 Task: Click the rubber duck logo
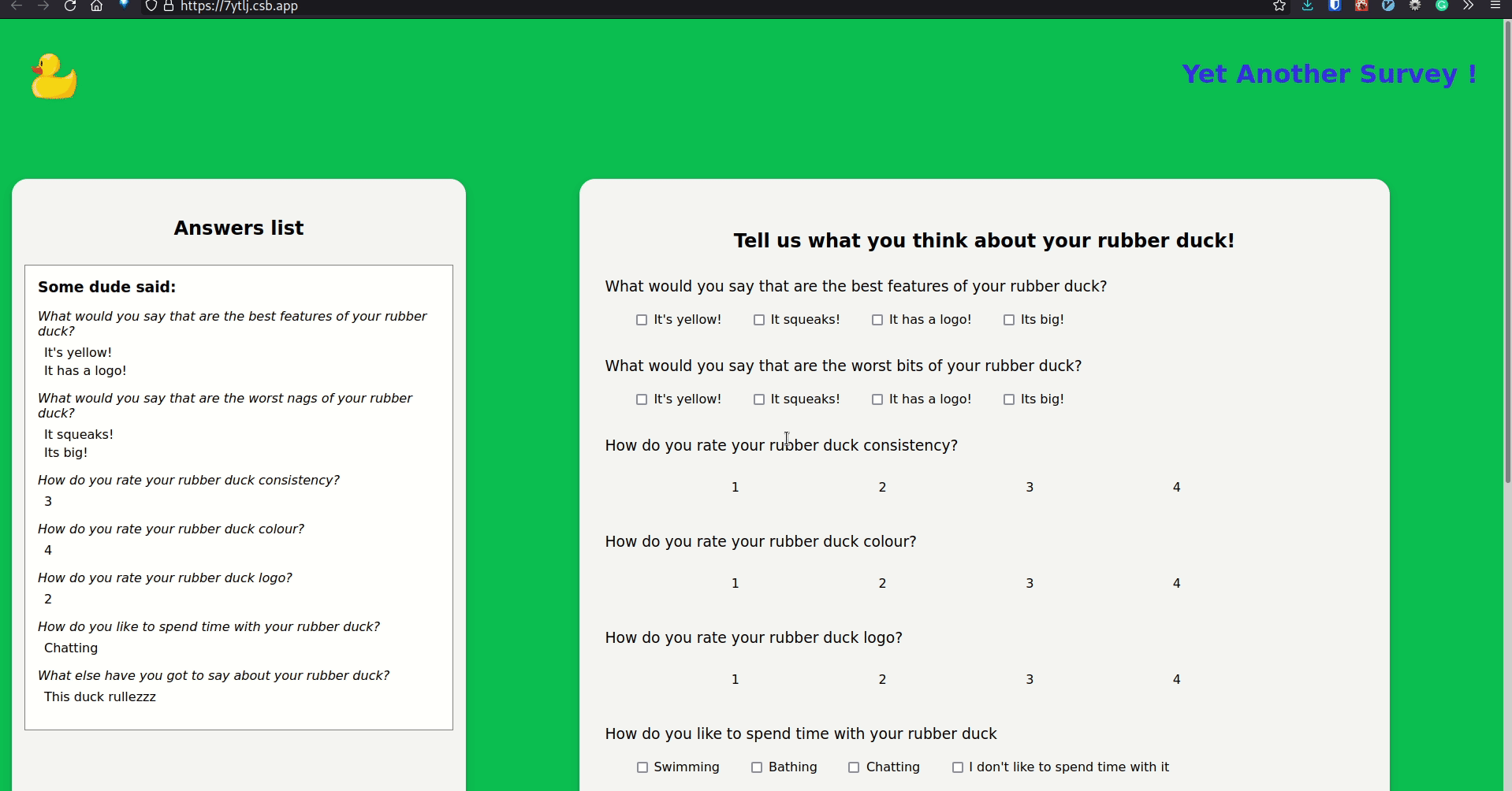54,76
